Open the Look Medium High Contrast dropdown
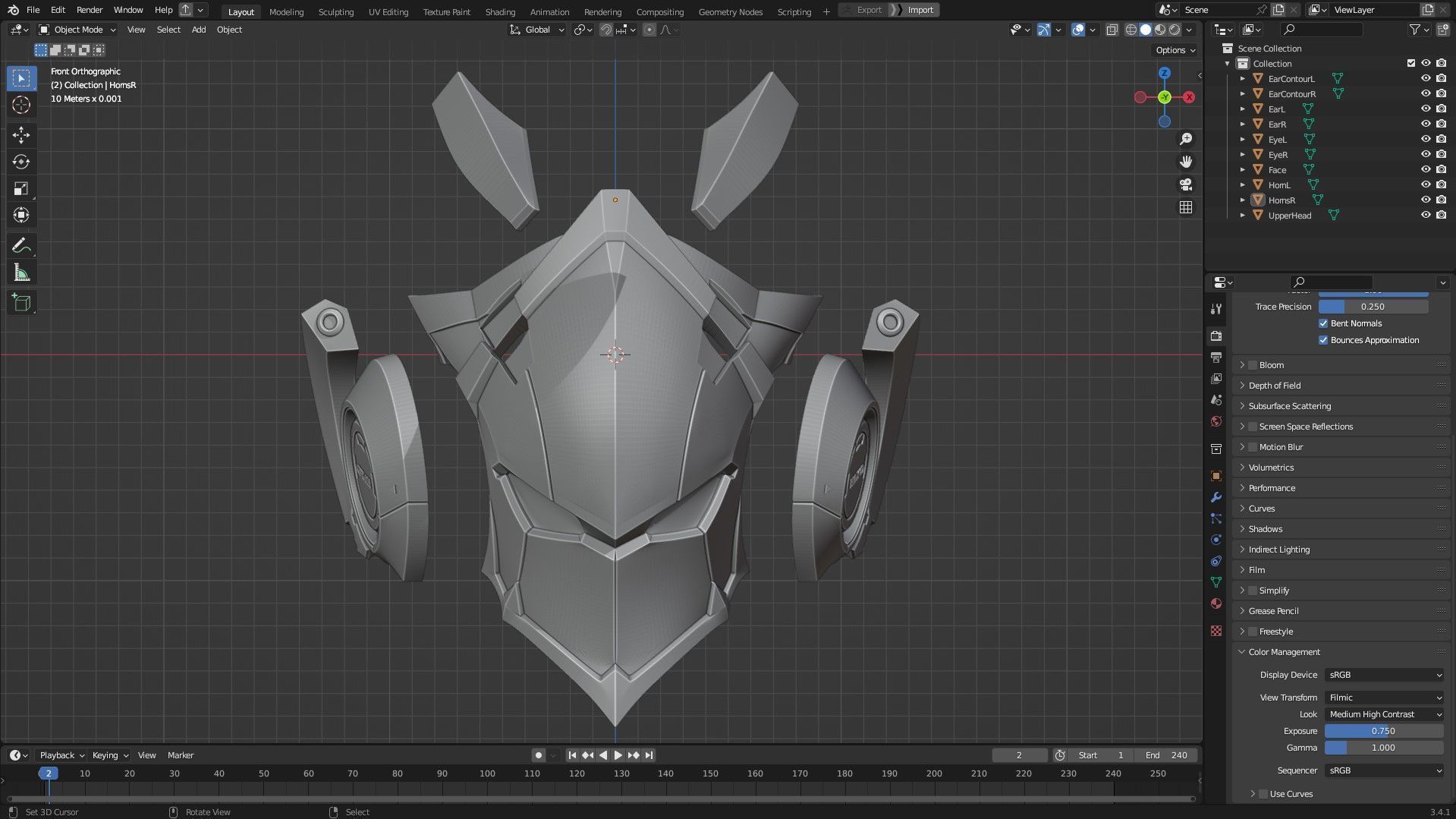The image size is (1456, 819). (1385, 714)
